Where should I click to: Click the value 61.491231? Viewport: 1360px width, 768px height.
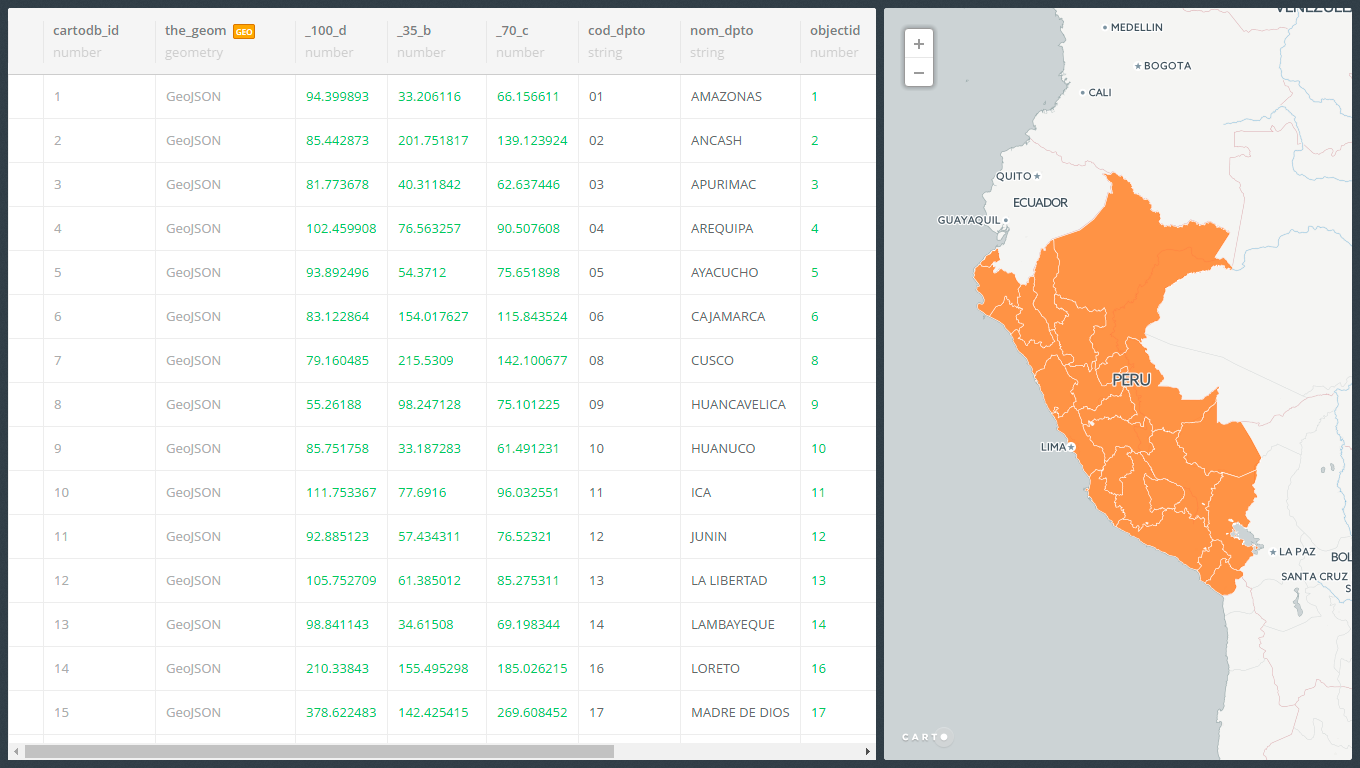(x=528, y=449)
